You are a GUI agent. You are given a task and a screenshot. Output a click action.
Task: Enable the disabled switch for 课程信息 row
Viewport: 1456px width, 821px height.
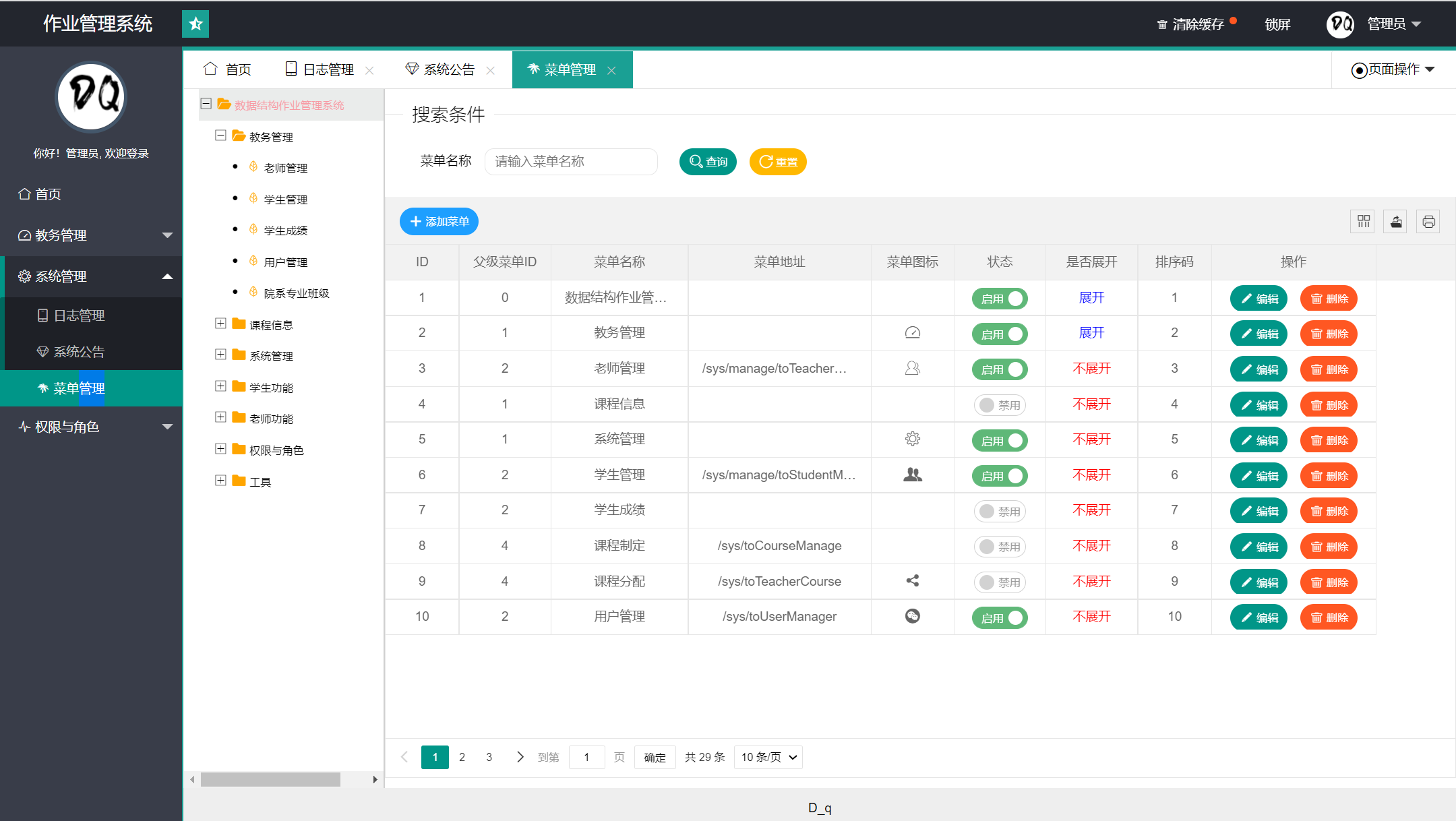point(1000,405)
